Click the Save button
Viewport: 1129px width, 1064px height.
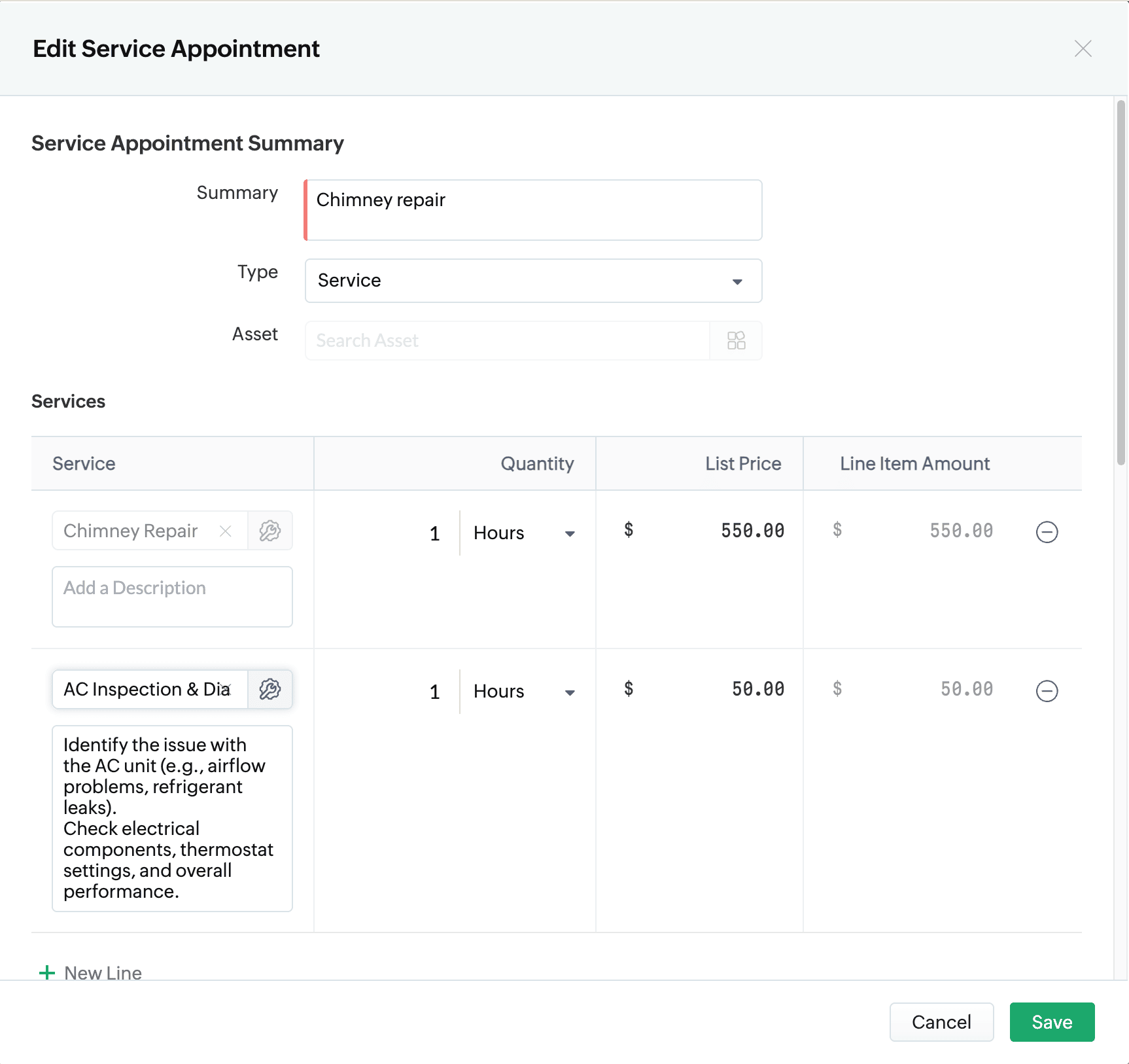tap(1051, 1021)
